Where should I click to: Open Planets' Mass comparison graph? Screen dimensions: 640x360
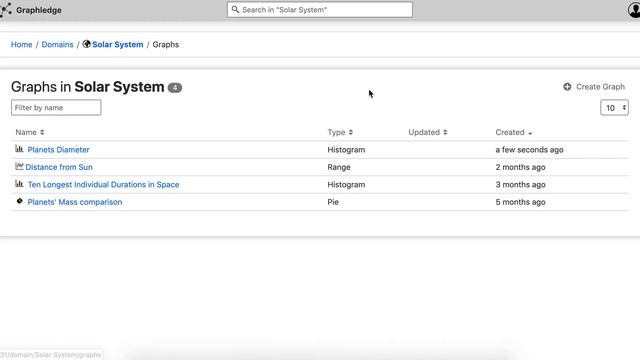pyautogui.click(x=75, y=202)
